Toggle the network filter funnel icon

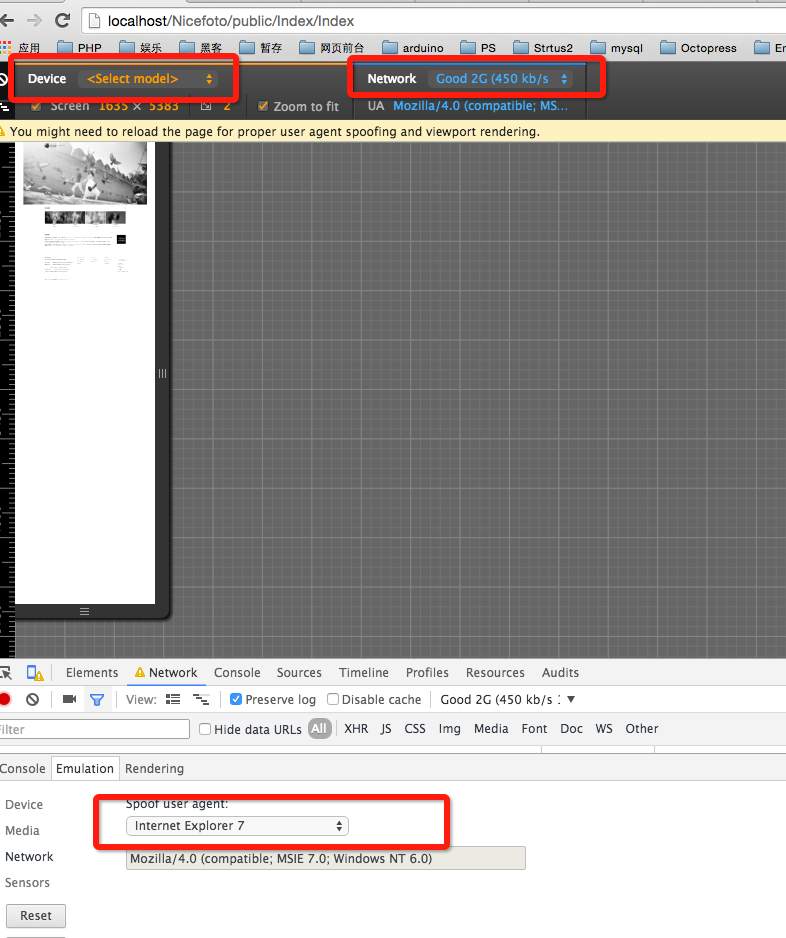coord(96,700)
